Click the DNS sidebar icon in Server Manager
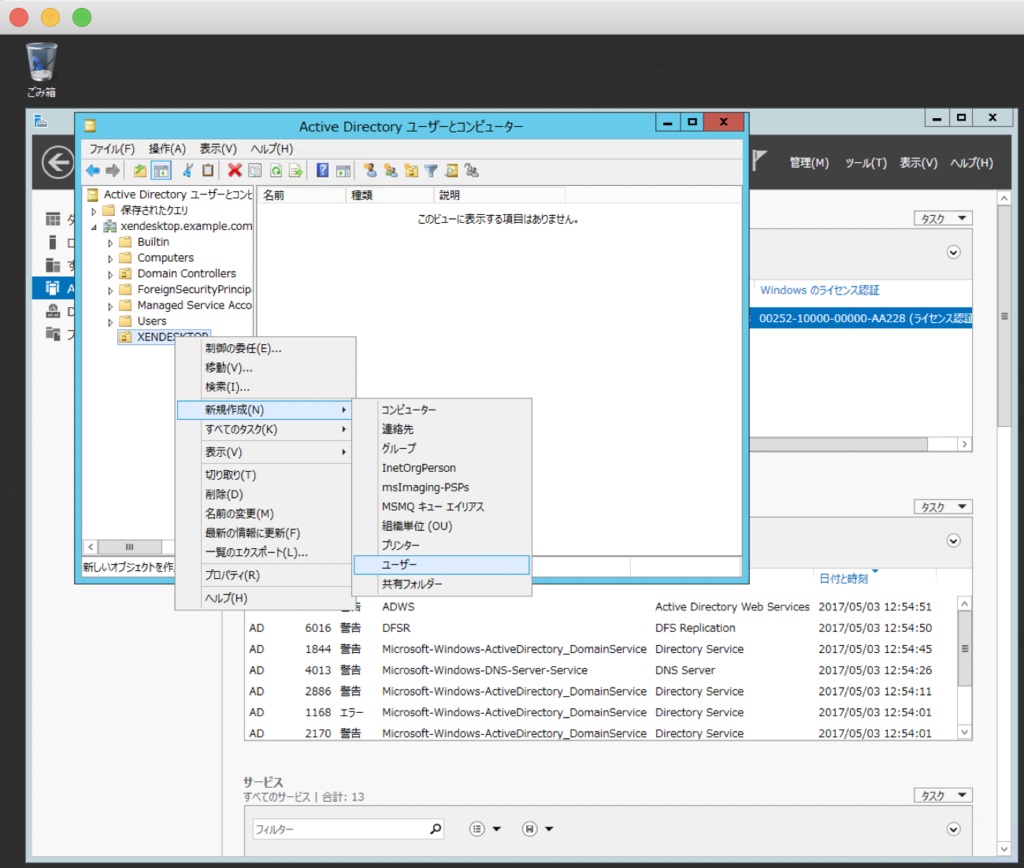Image resolution: width=1024 pixels, height=868 pixels. coord(53,312)
